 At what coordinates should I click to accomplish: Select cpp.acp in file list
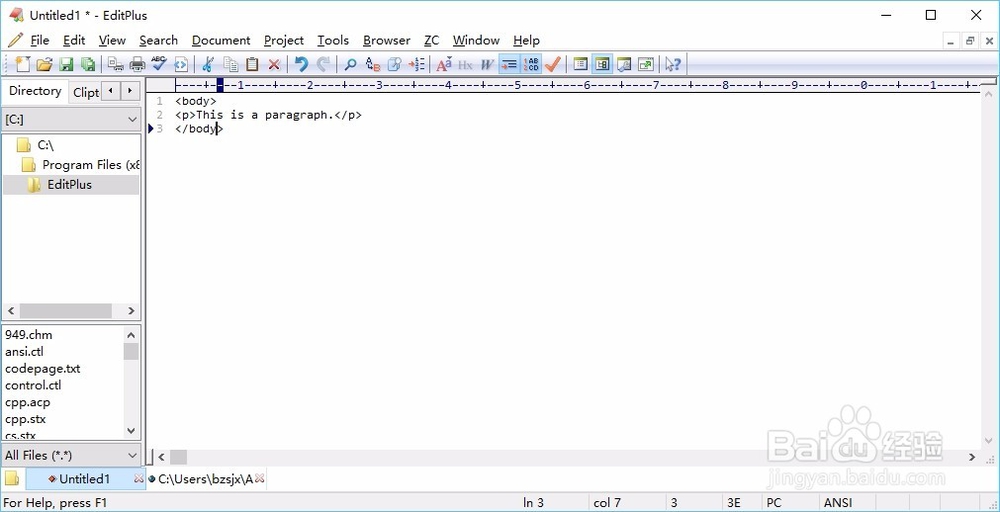click(27, 402)
